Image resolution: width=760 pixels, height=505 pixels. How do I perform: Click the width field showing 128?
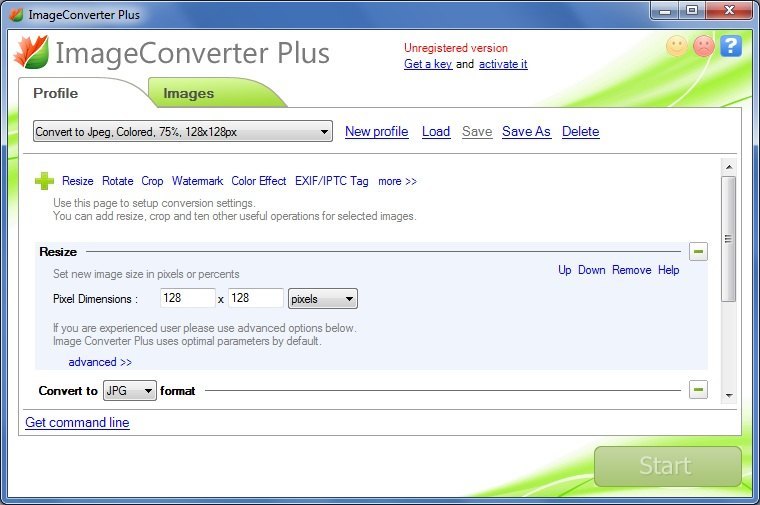pyautogui.click(x=188, y=298)
